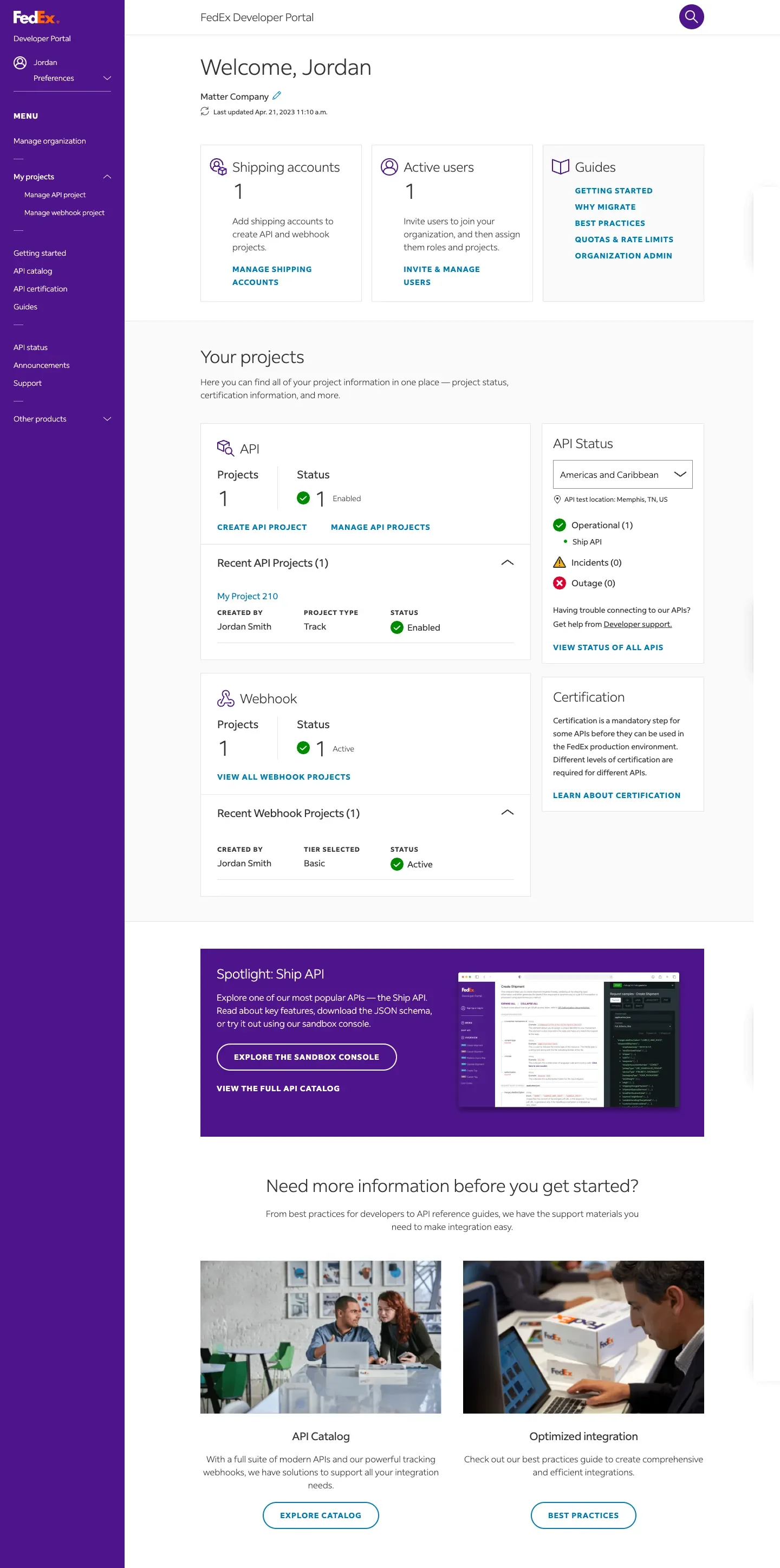780x1568 pixels.
Task: Open the sidebar Guides menu item
Action: pos(25,307)
